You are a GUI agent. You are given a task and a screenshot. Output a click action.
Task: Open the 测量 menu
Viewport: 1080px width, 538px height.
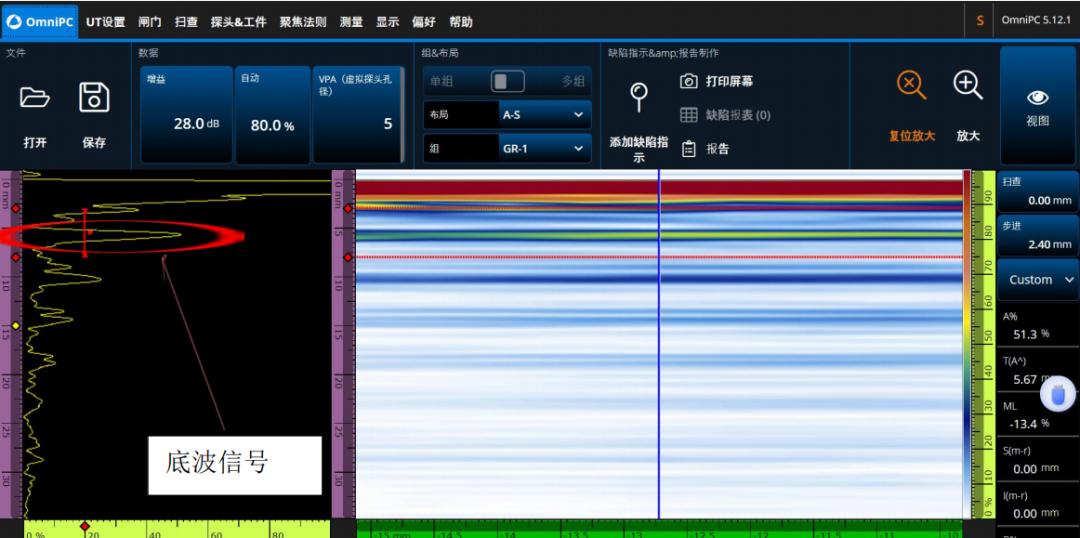click(x=351, y=22)
